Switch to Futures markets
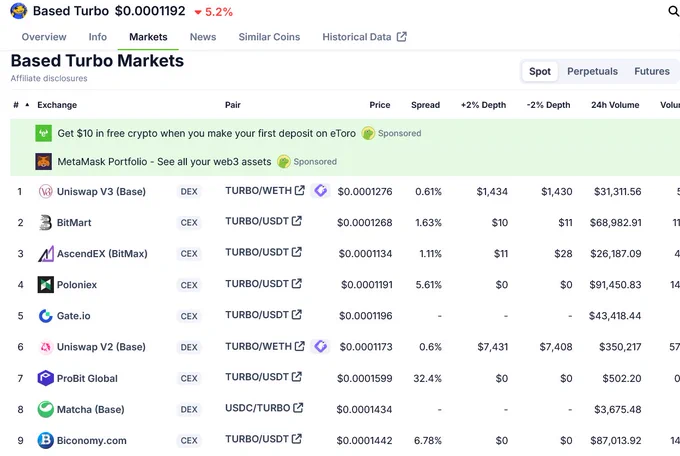The height and width of the screenshot is (456, 680). [x=652, y=71]
